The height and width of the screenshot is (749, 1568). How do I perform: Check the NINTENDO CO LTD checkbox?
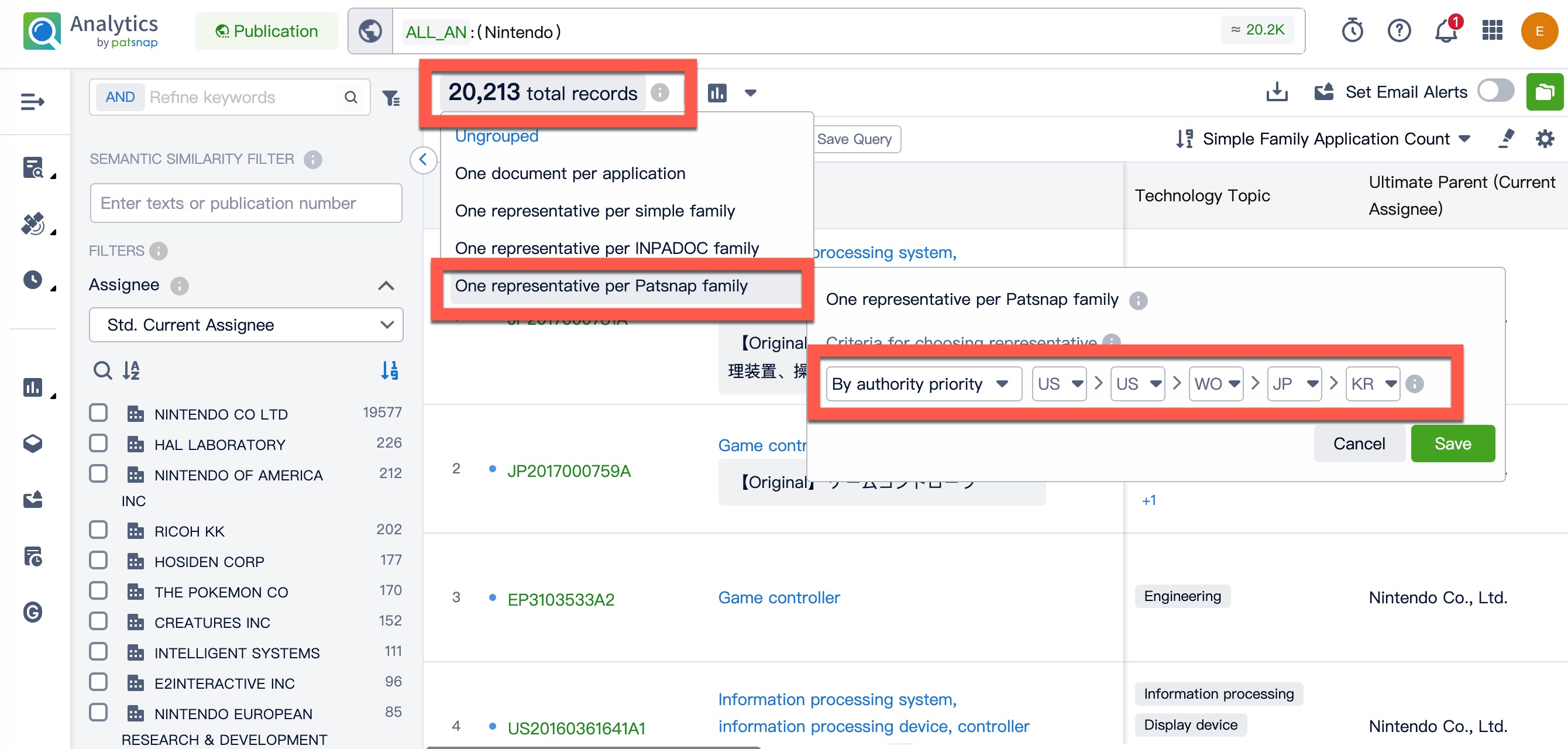coord(99,413)
